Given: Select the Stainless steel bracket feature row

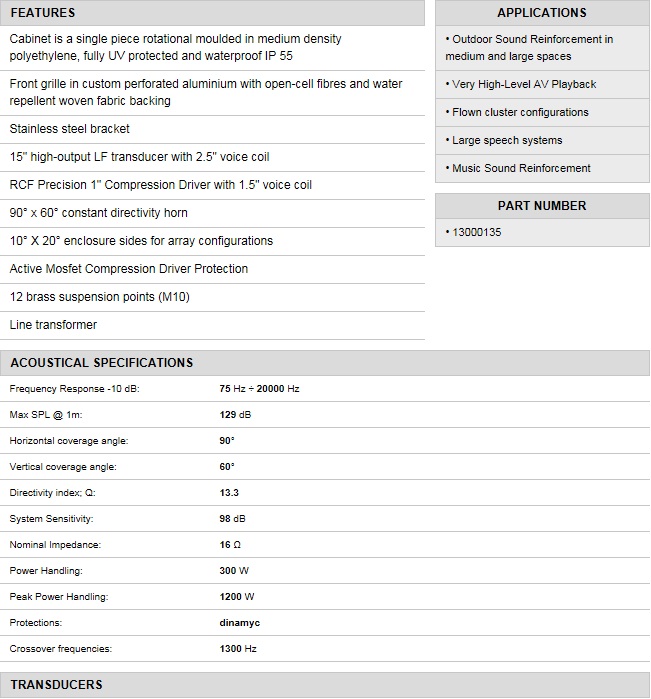Looking at the screenshot, I should tap(69, 129).
